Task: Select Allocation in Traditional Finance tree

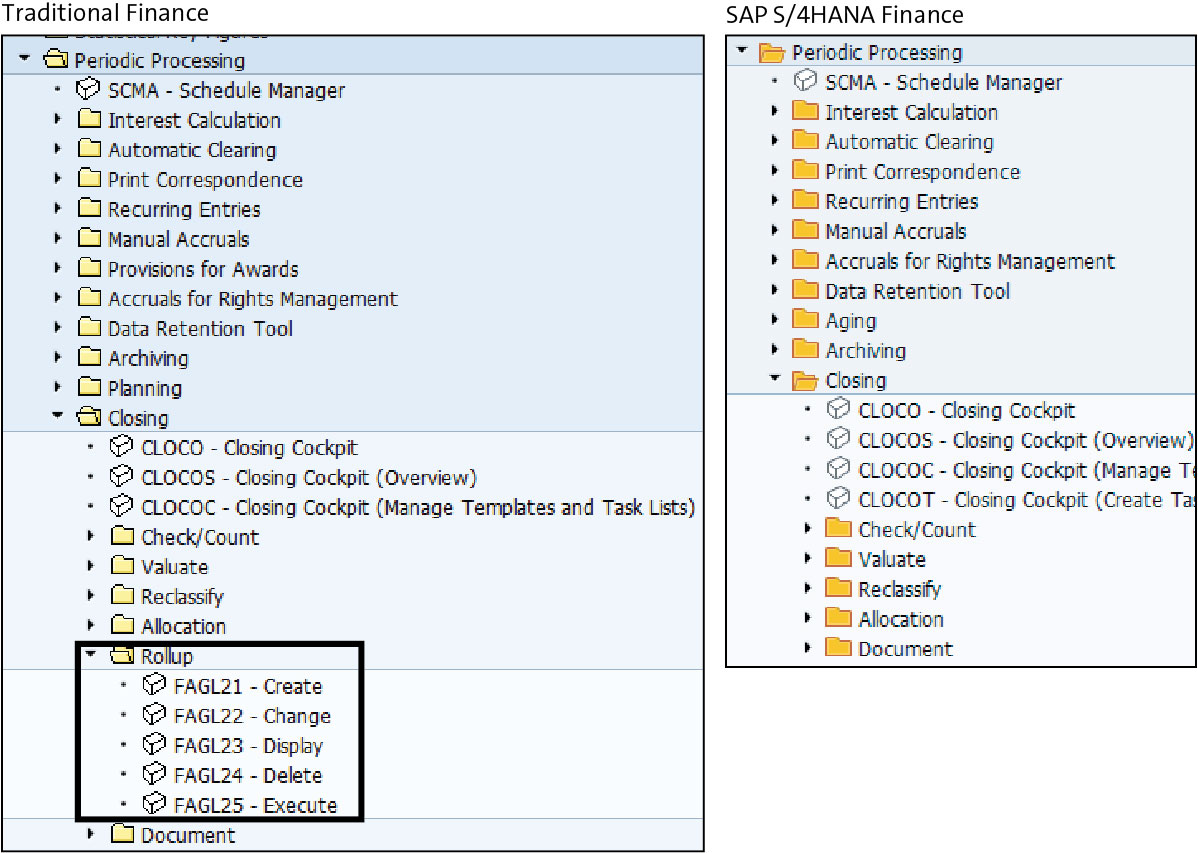Action: [183, 626]
